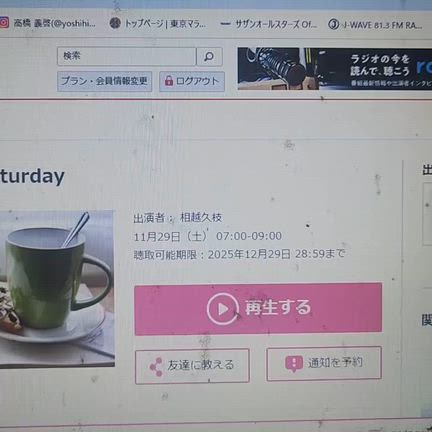Log out with the ログアウト button

(x=192, y=81)
